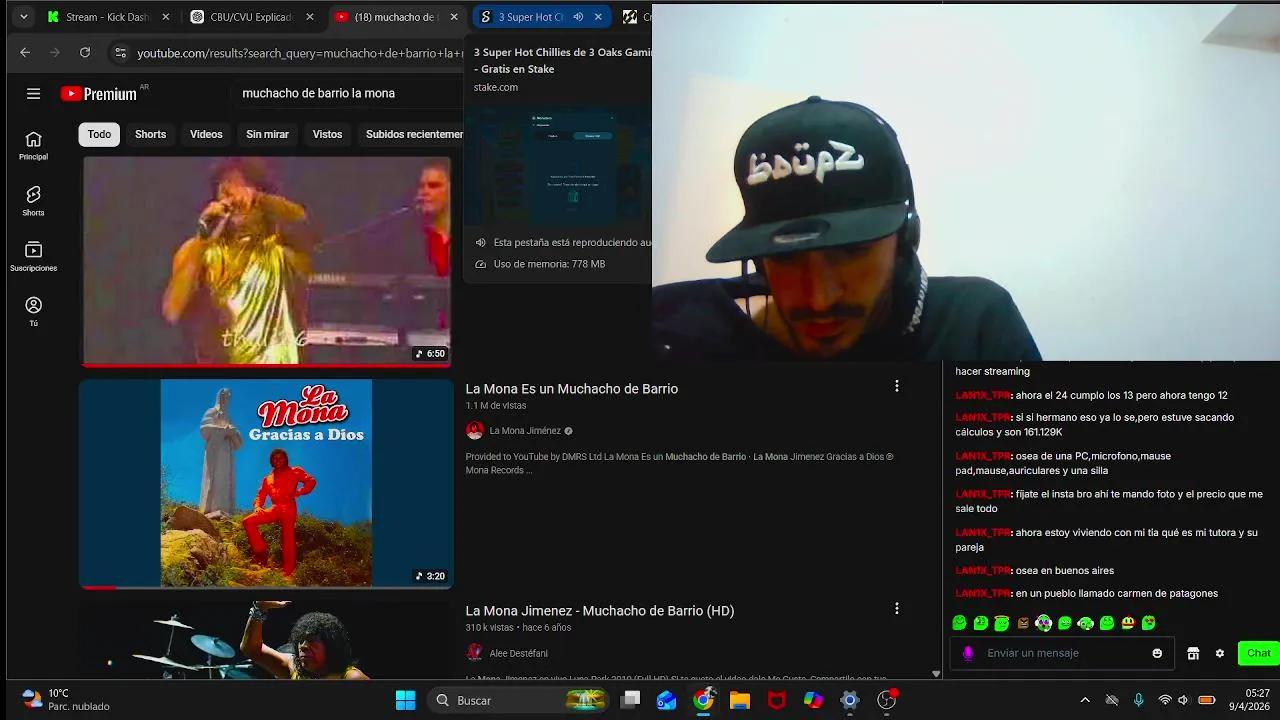
Task: Open the emoji picker in chat input
Action: (1157, 653)
